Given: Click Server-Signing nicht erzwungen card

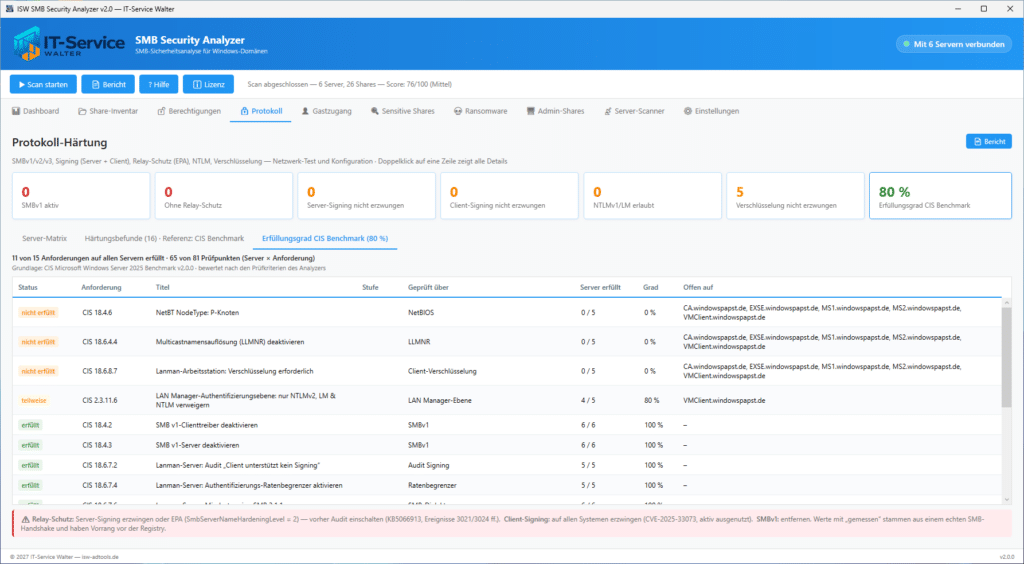Looking at the screenshot, I should click(366, 196).
